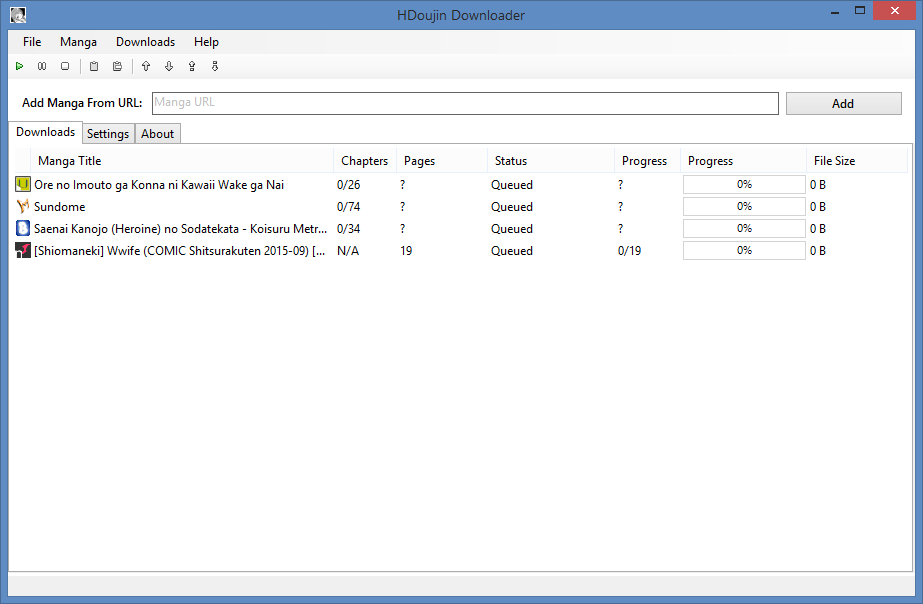Screen dimensions: 923x604
Task: Select the 'Sundome' title text
Action: pos(59,207)
